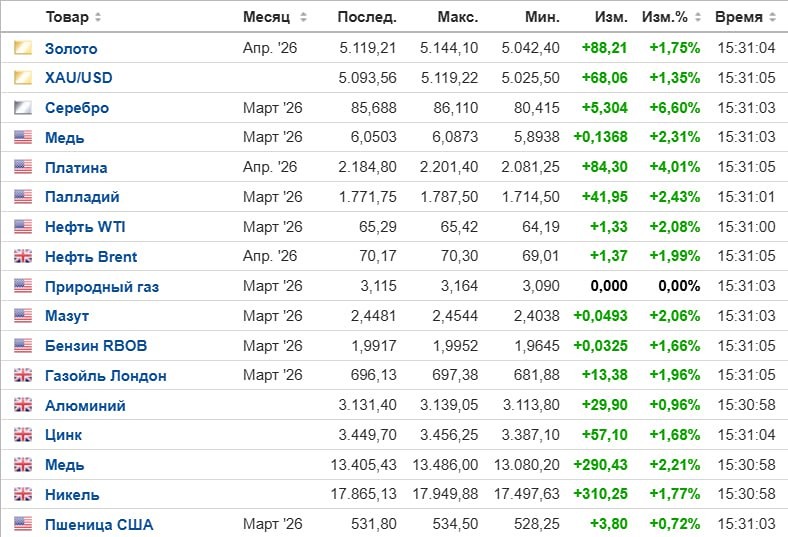Click the US flag beside Платина
The image size is (788, 537).
click(23, 167)
